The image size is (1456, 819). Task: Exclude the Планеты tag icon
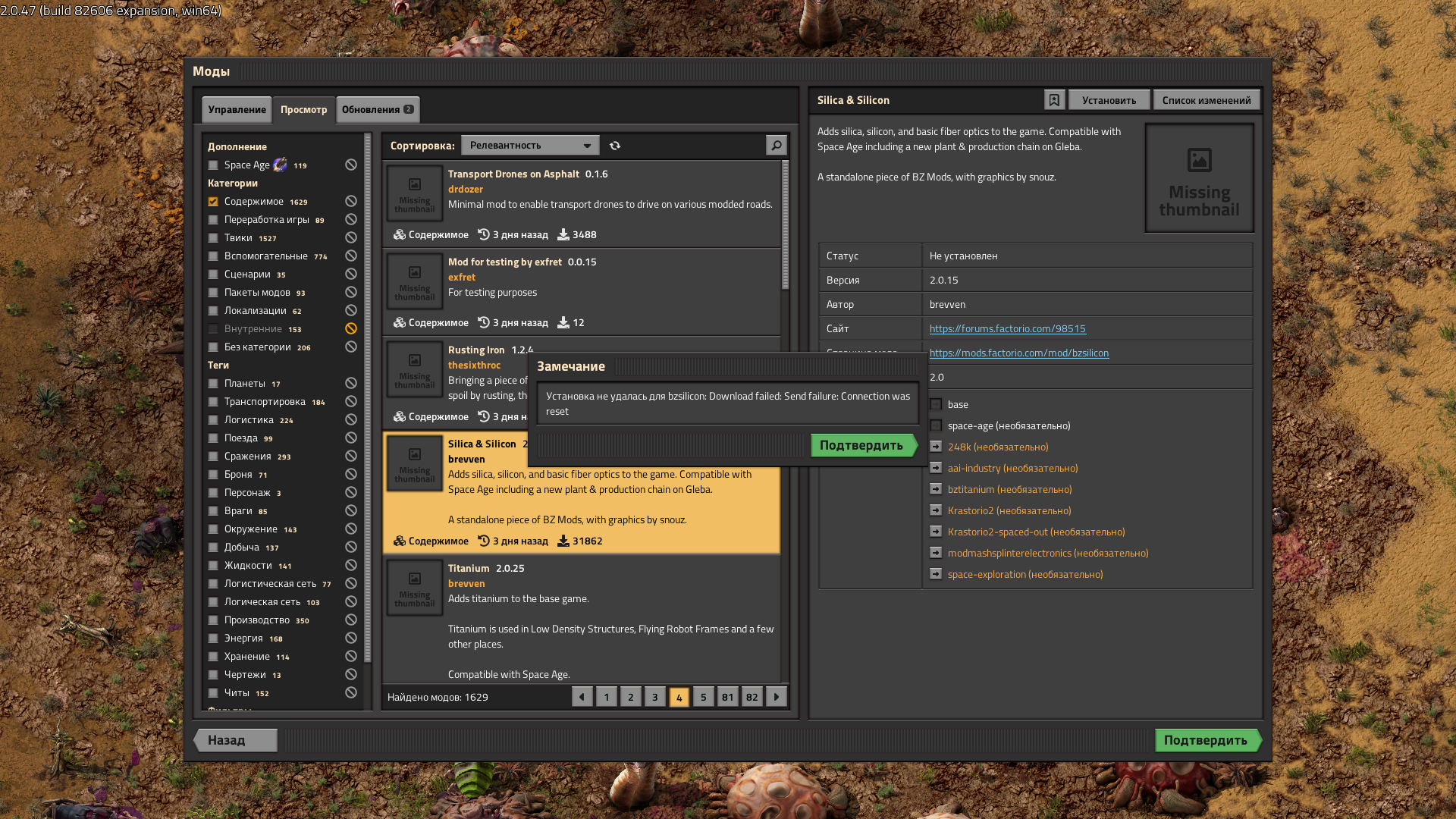point(351,383)
